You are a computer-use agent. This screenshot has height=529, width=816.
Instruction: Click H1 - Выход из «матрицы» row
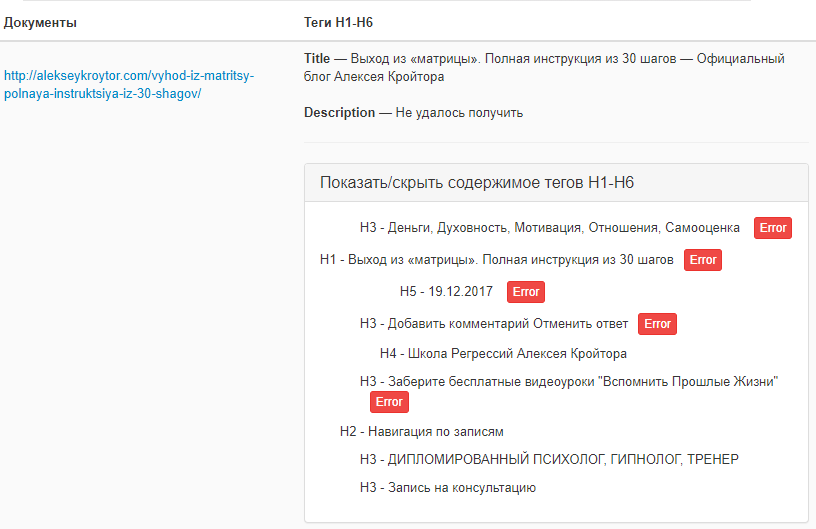point(496,260)
